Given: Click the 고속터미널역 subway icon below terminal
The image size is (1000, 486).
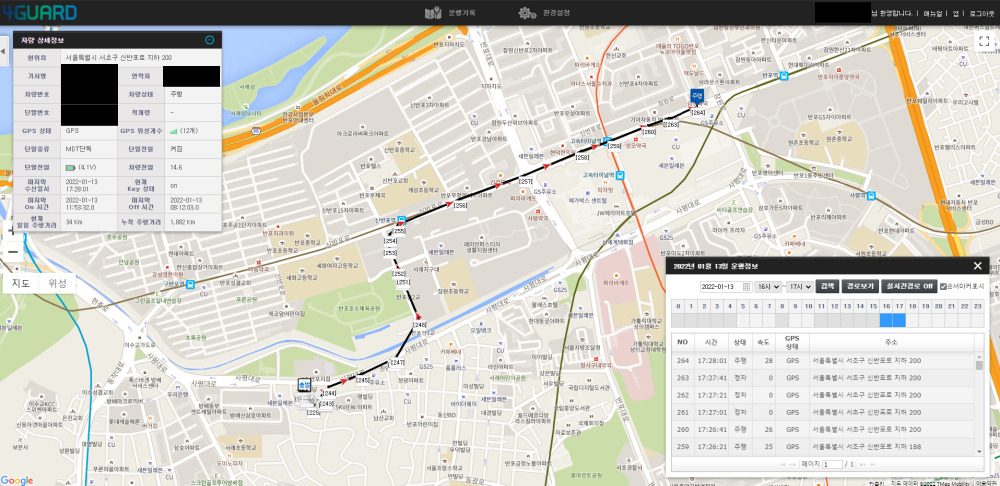Looking at the screenshot, I should click(620, 175).
